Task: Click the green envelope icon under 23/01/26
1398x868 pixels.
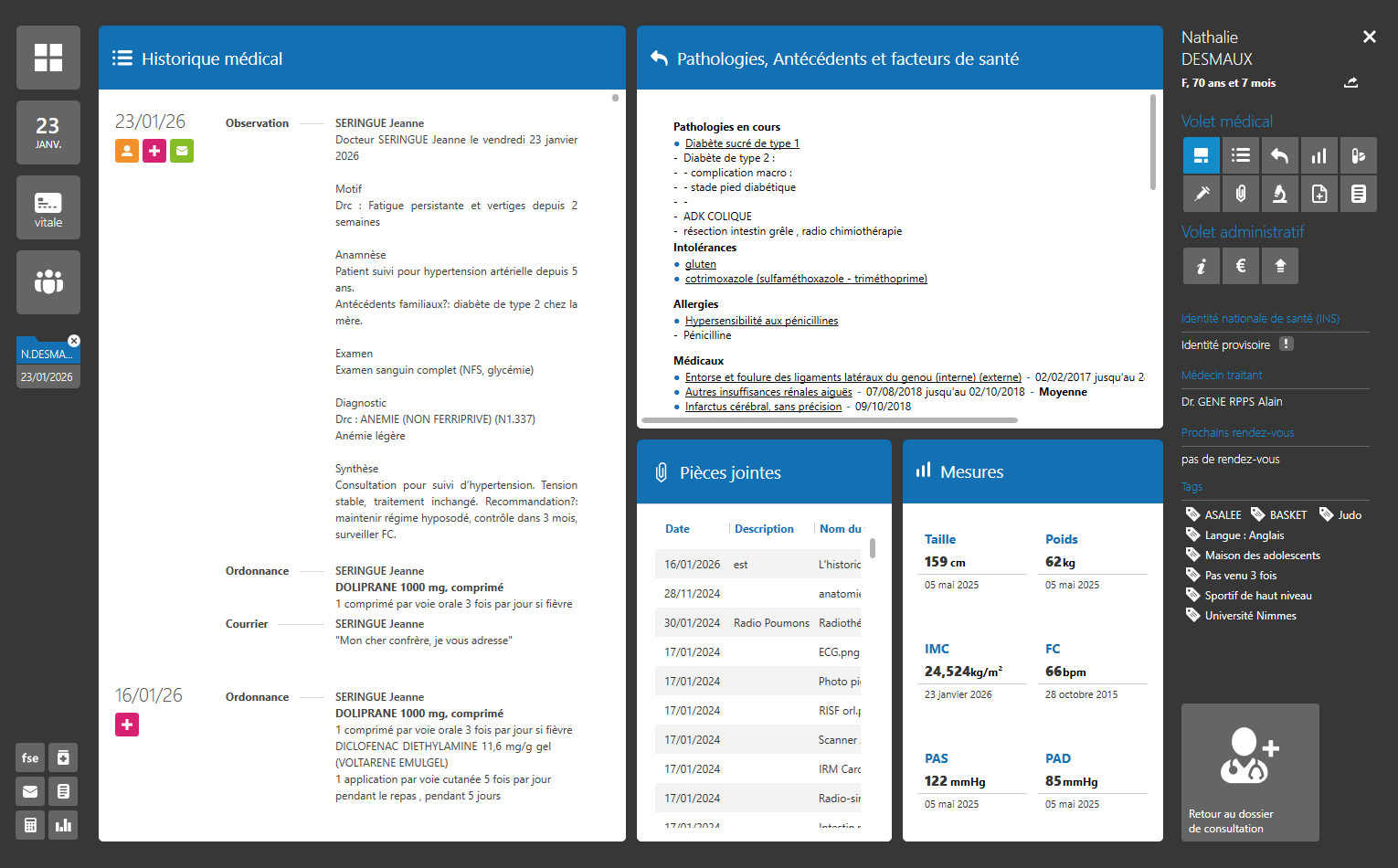Action: (x=182, y=151)
